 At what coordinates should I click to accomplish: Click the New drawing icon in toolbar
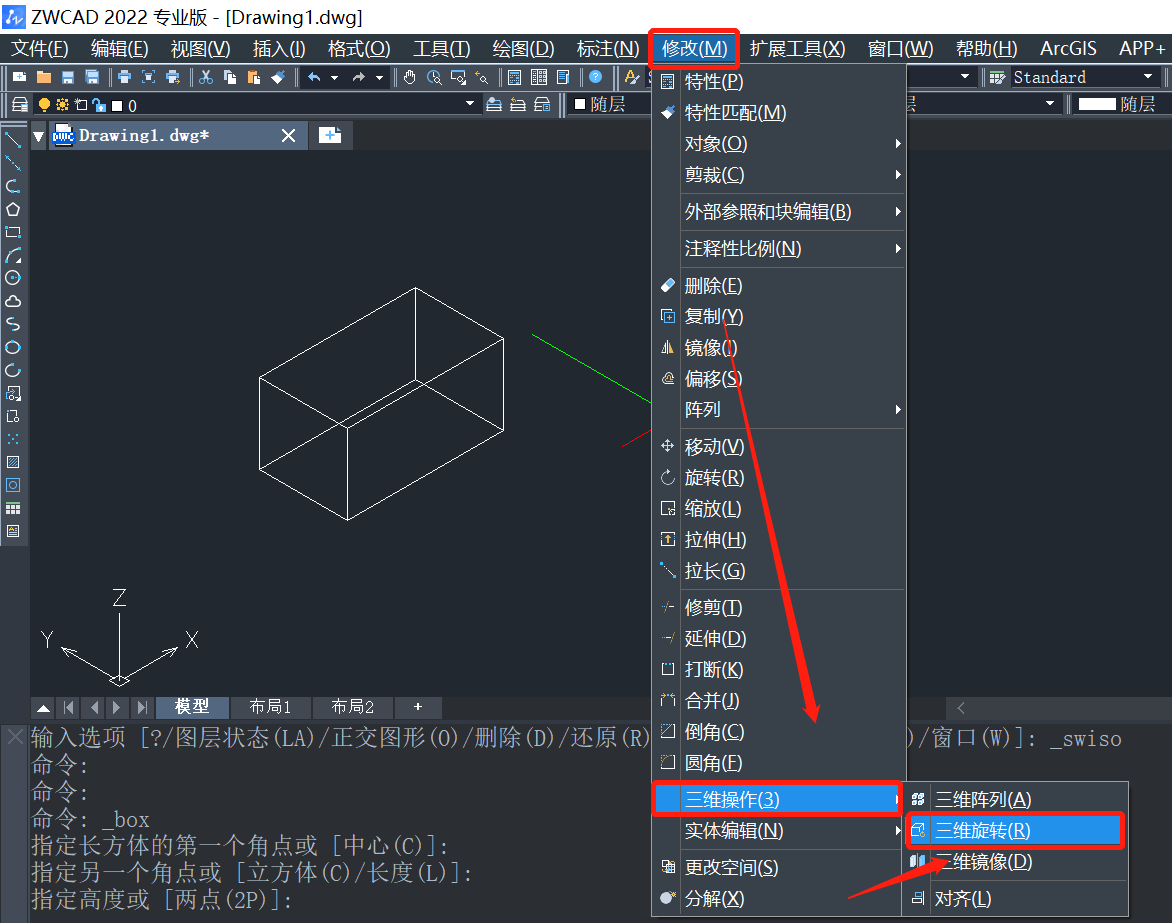pos(20,77)
